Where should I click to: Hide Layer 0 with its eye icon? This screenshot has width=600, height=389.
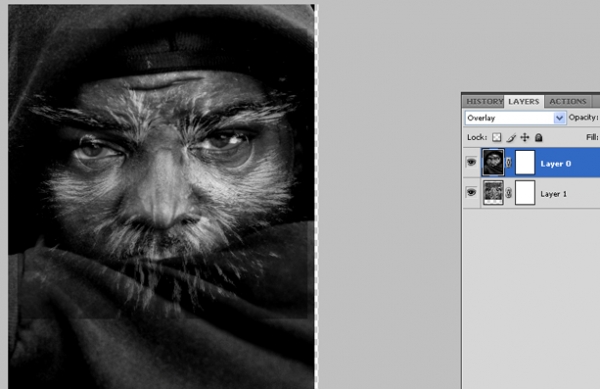[x=471, y=162]
